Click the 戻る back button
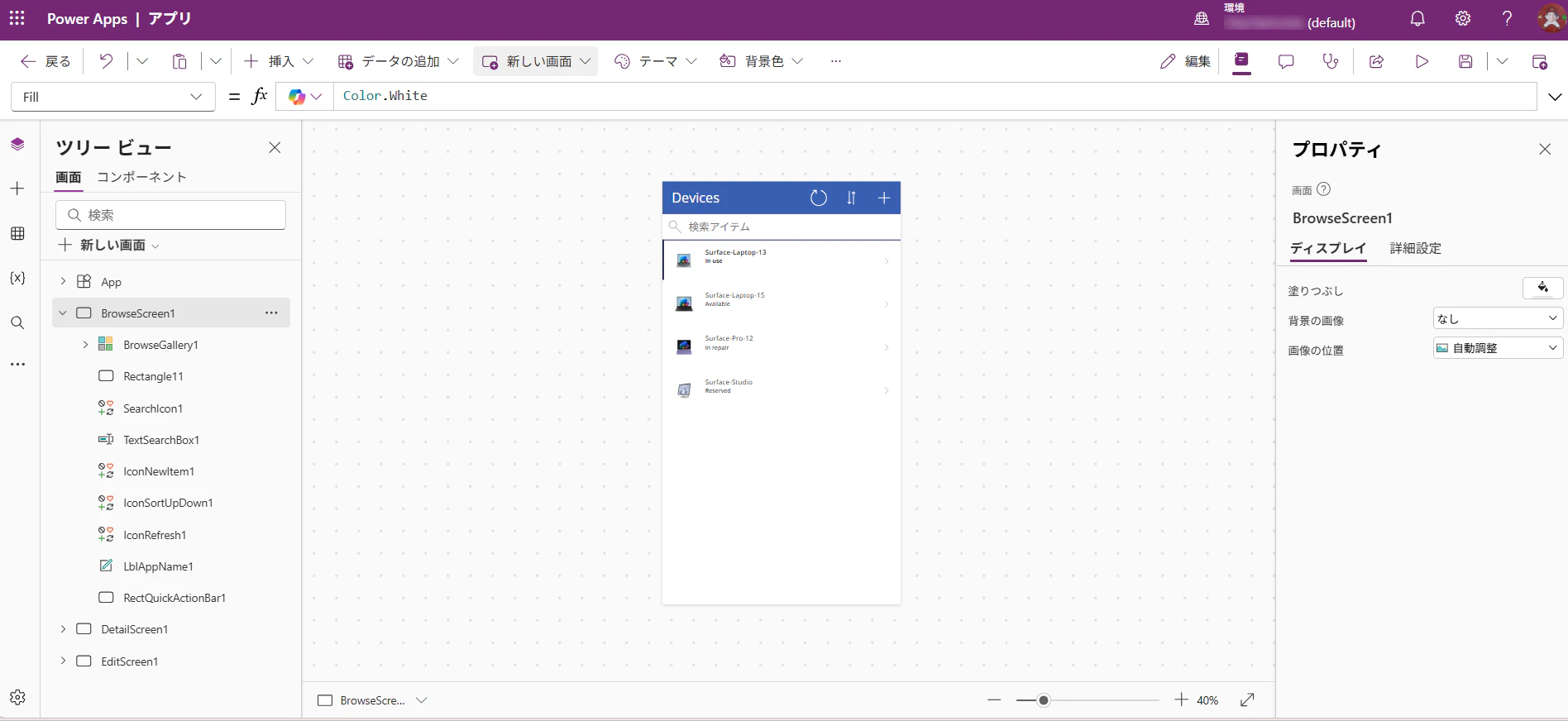The height and width of the screenshot is (721, 1568). (46, 61)
